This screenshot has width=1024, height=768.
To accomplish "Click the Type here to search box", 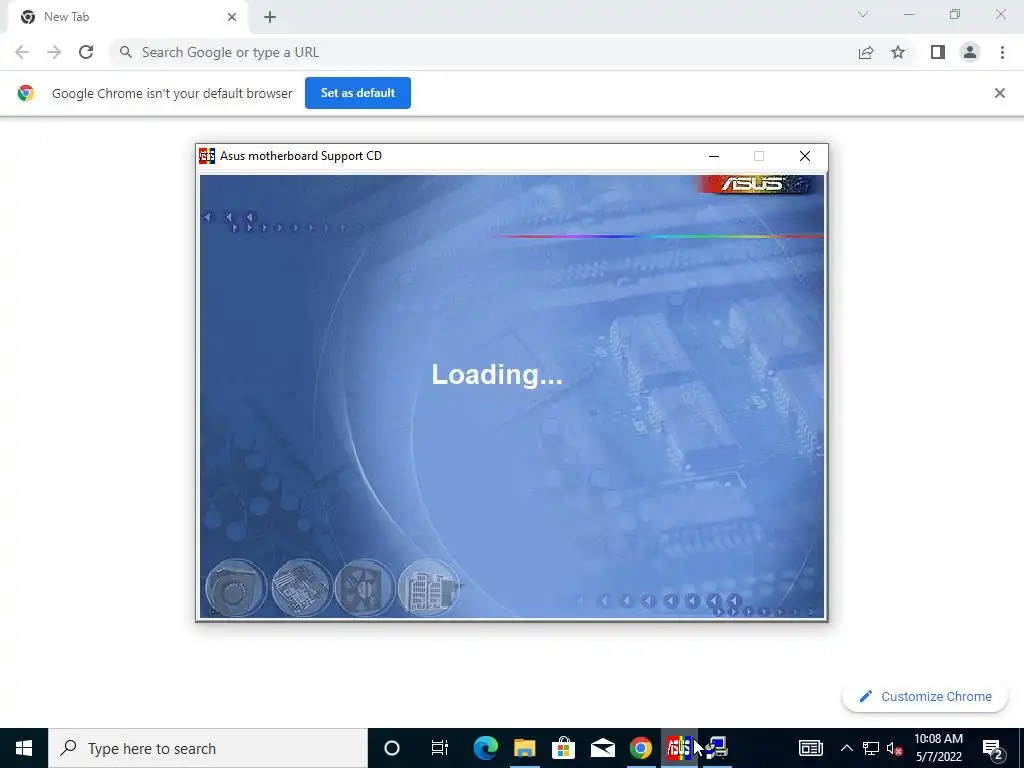I will 208,748.
